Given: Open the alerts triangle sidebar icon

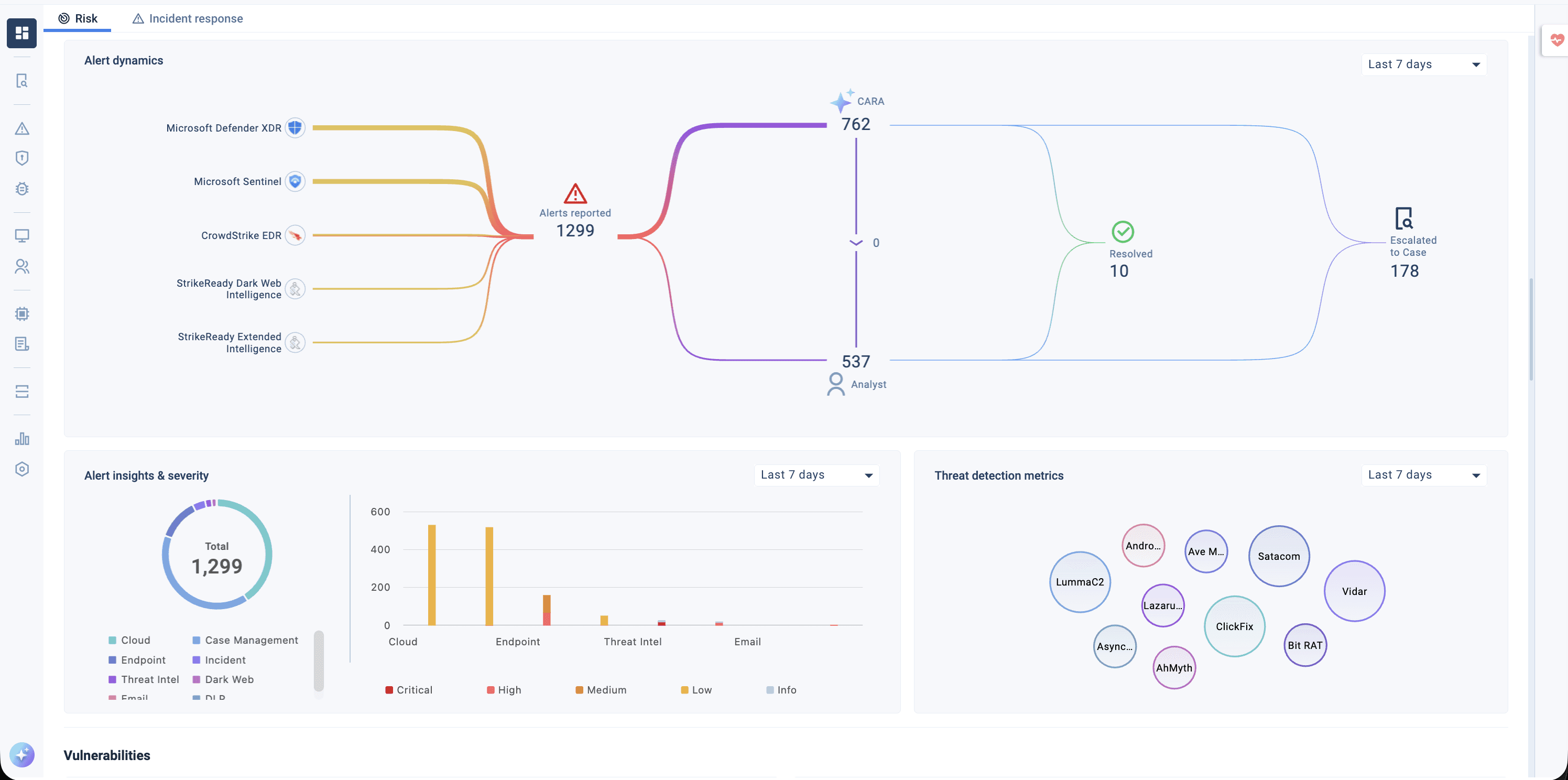Looking at the screenshot, I should (x=22, y=128).
